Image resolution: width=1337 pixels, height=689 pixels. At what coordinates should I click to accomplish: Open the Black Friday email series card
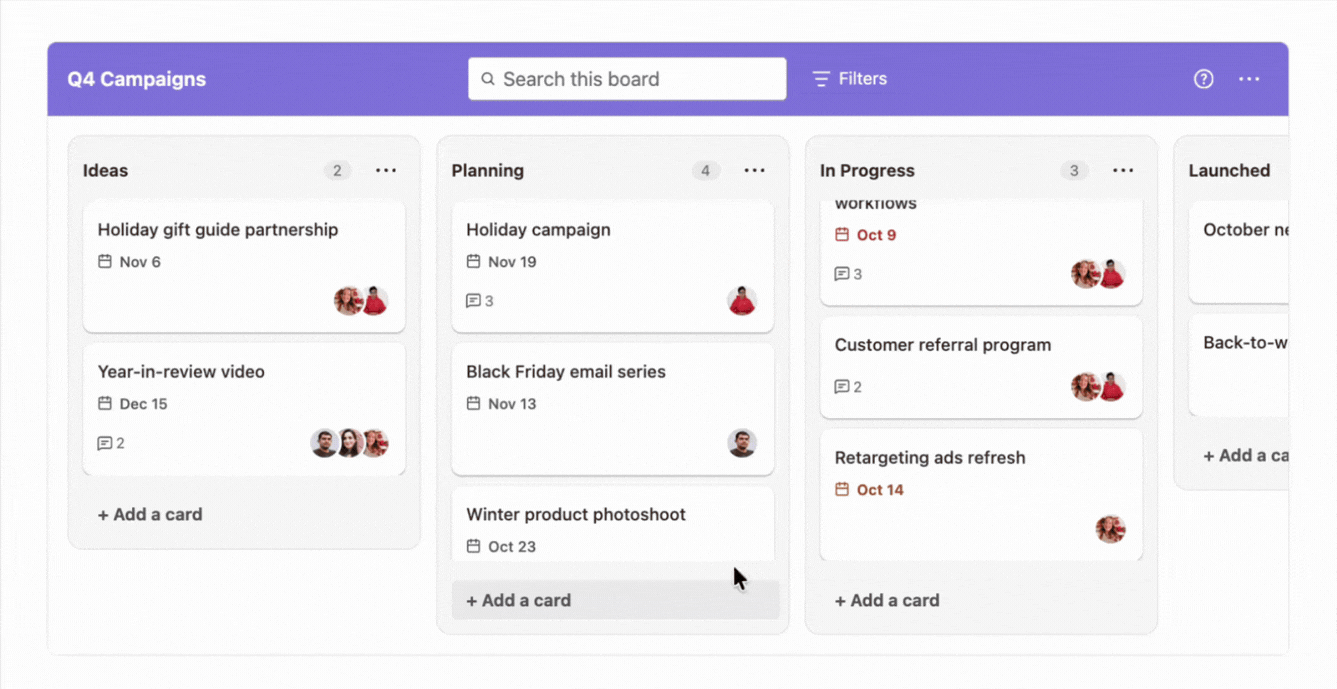point(612,409)
